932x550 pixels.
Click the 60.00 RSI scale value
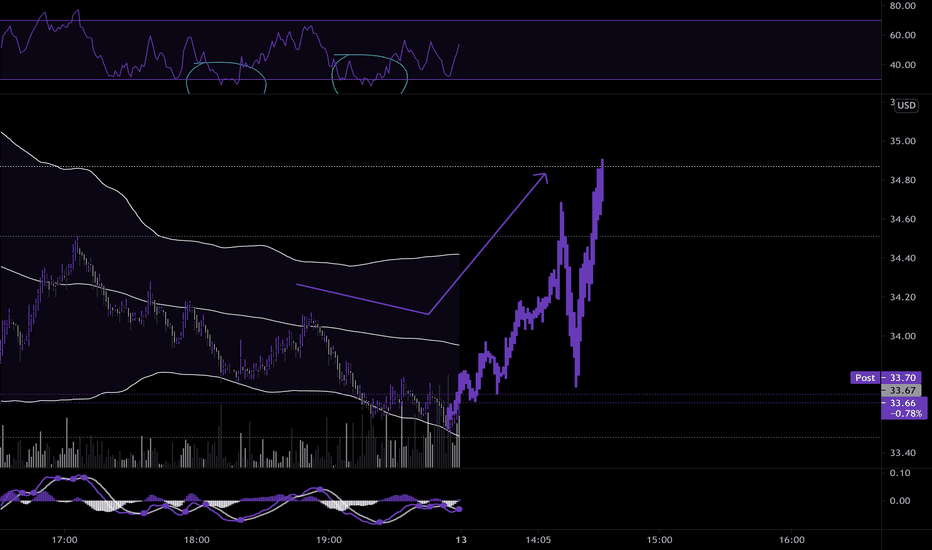[903, 35]
